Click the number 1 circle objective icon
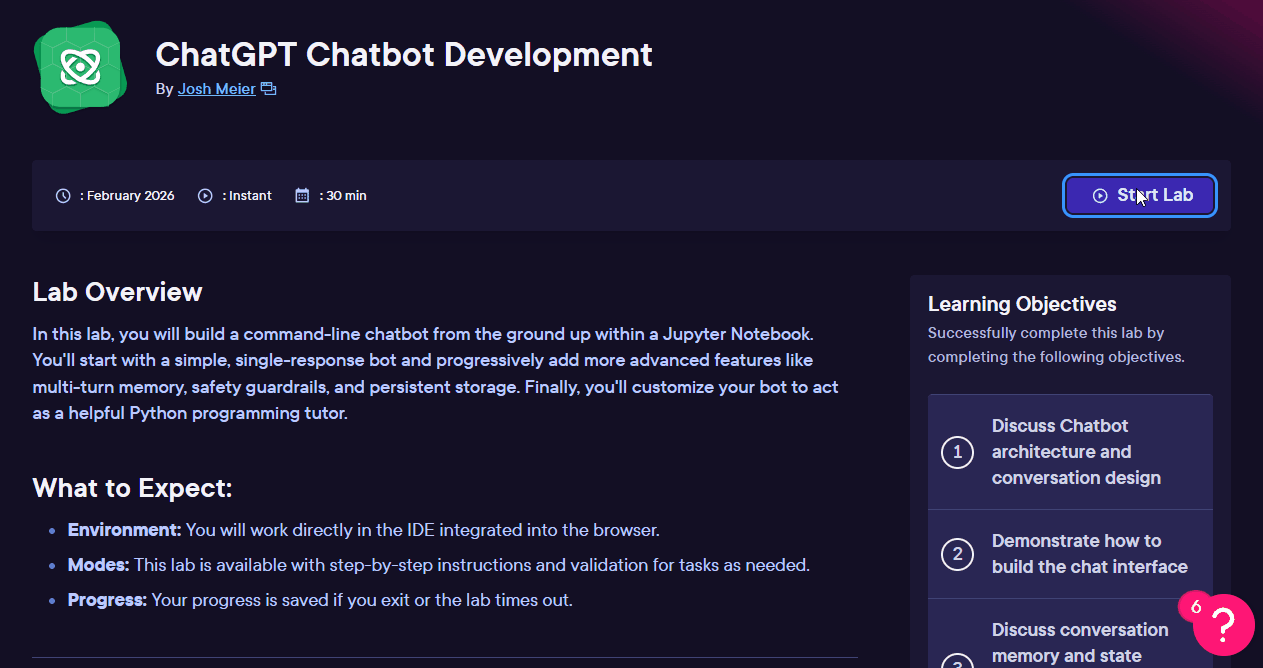The height and width of the screenshot is (668, 1263). pos(957,452)
